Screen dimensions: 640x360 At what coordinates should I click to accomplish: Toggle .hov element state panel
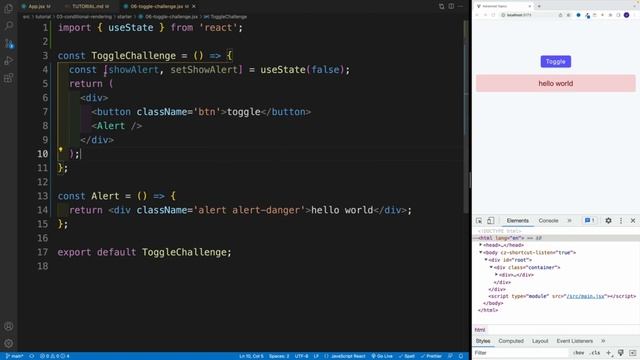click(578, 353)
